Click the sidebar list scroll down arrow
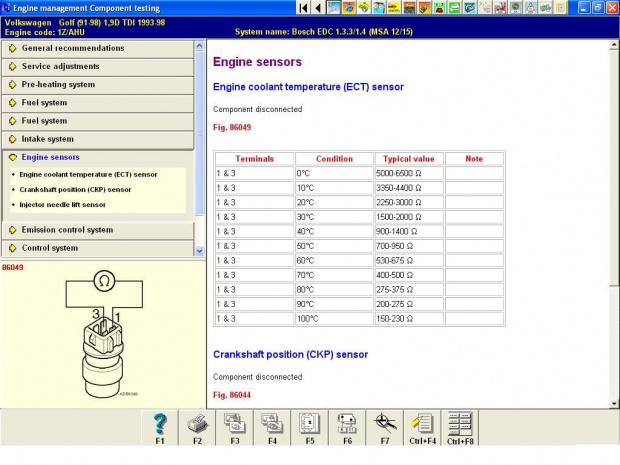This screenshot has width=620, height=465. [199, 251]
